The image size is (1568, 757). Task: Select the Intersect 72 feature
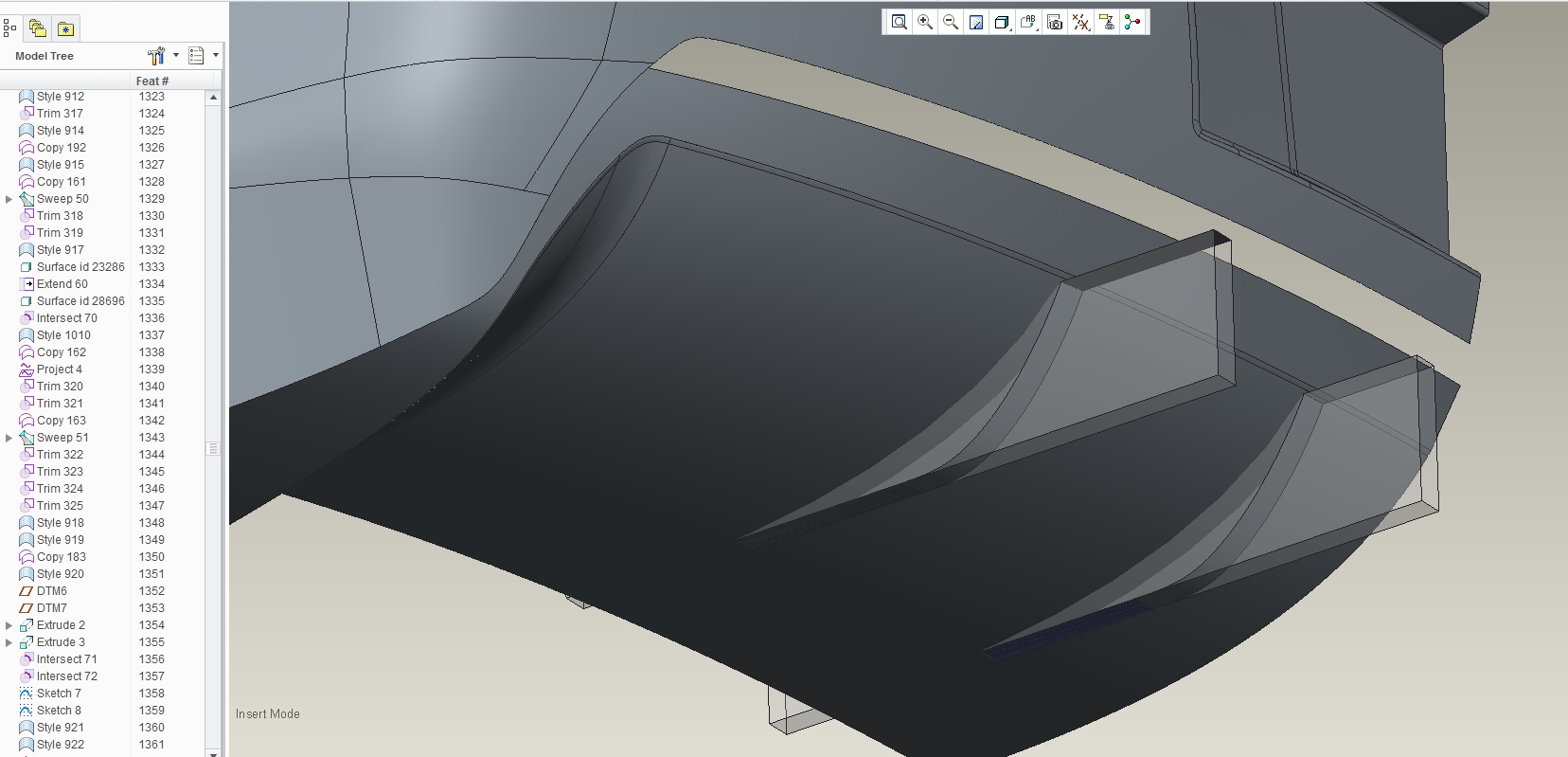click(67, 676)
